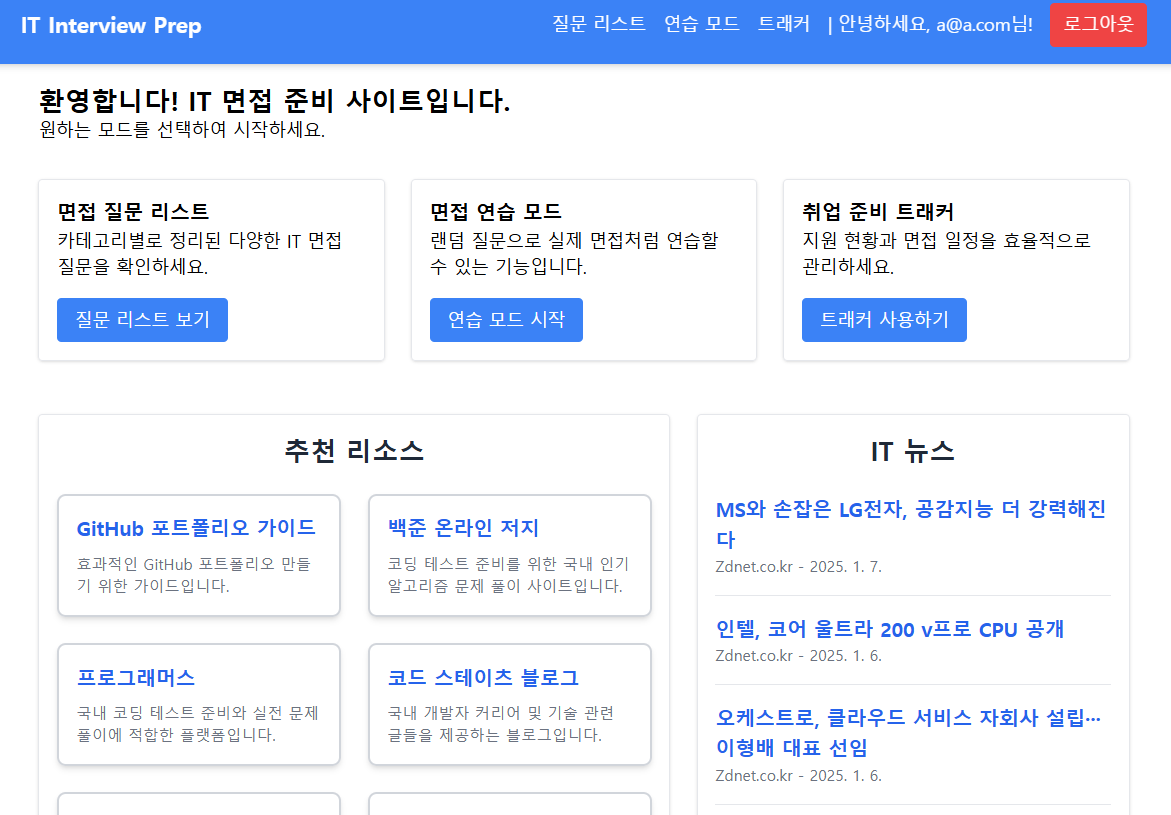The height and width of the screenshot is (815, 1171).
Task: Click the 취업 준비 트래커 card title
Action: [x=877, y=212]
